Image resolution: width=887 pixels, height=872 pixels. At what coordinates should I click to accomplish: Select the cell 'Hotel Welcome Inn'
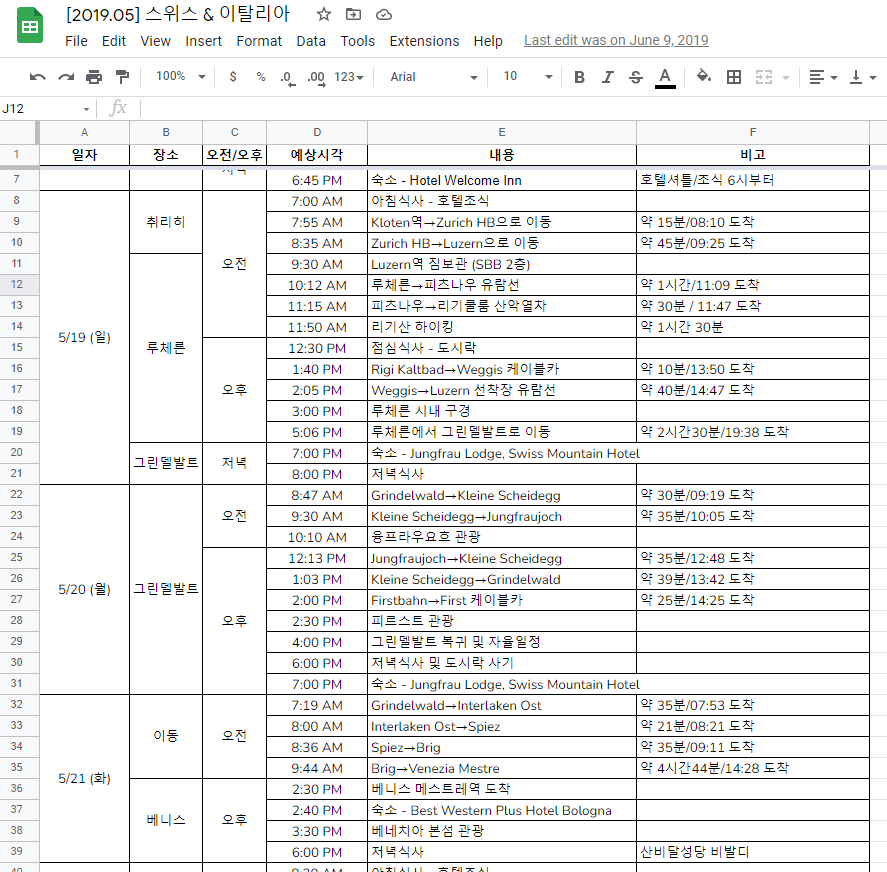click(502, 181)
